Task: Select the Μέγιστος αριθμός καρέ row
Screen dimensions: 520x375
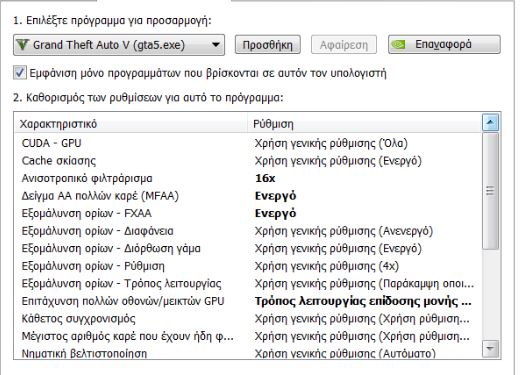Action: click(x=248, y=336)
